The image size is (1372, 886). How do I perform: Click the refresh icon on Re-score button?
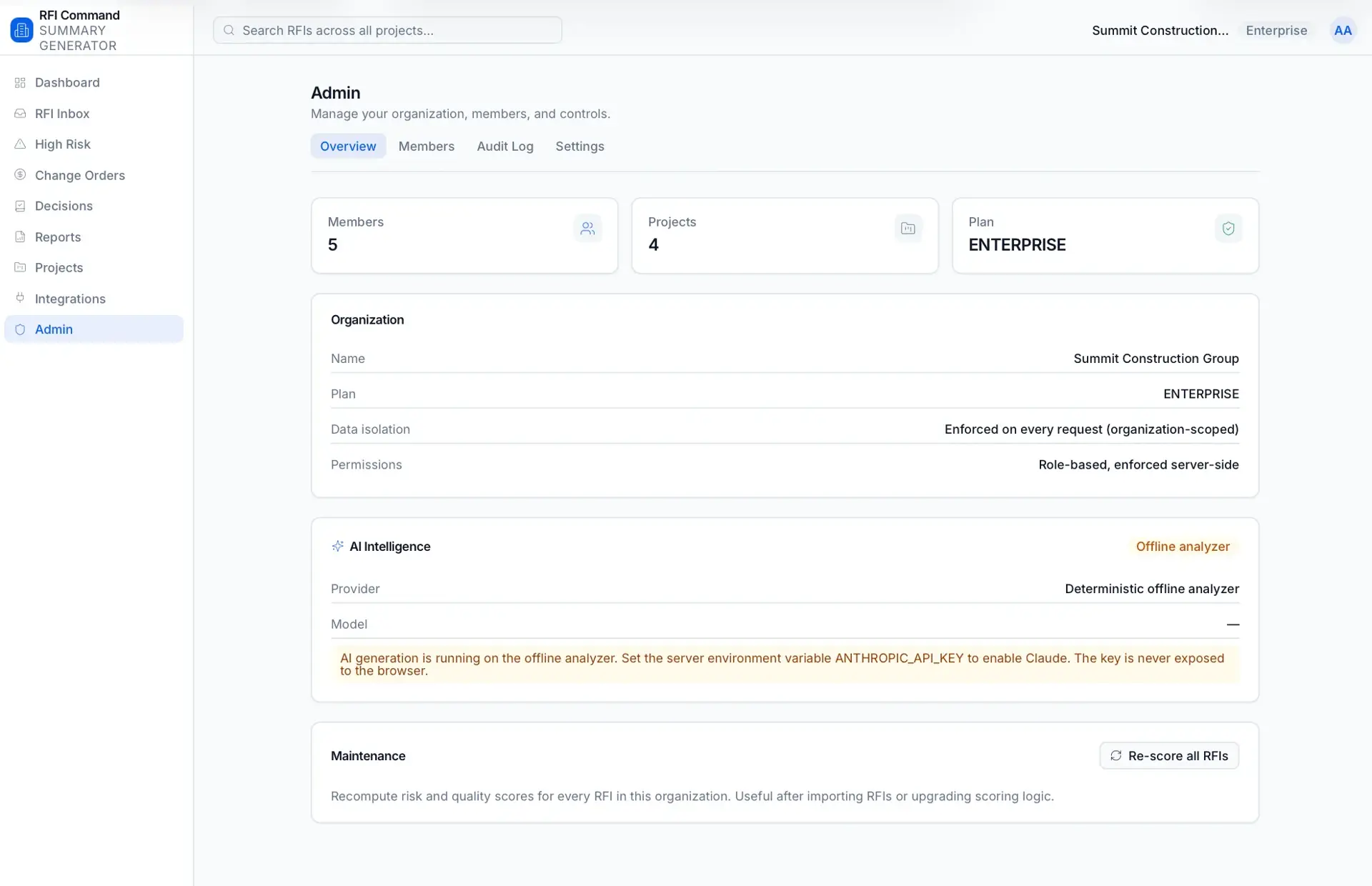click(1116, 755)
